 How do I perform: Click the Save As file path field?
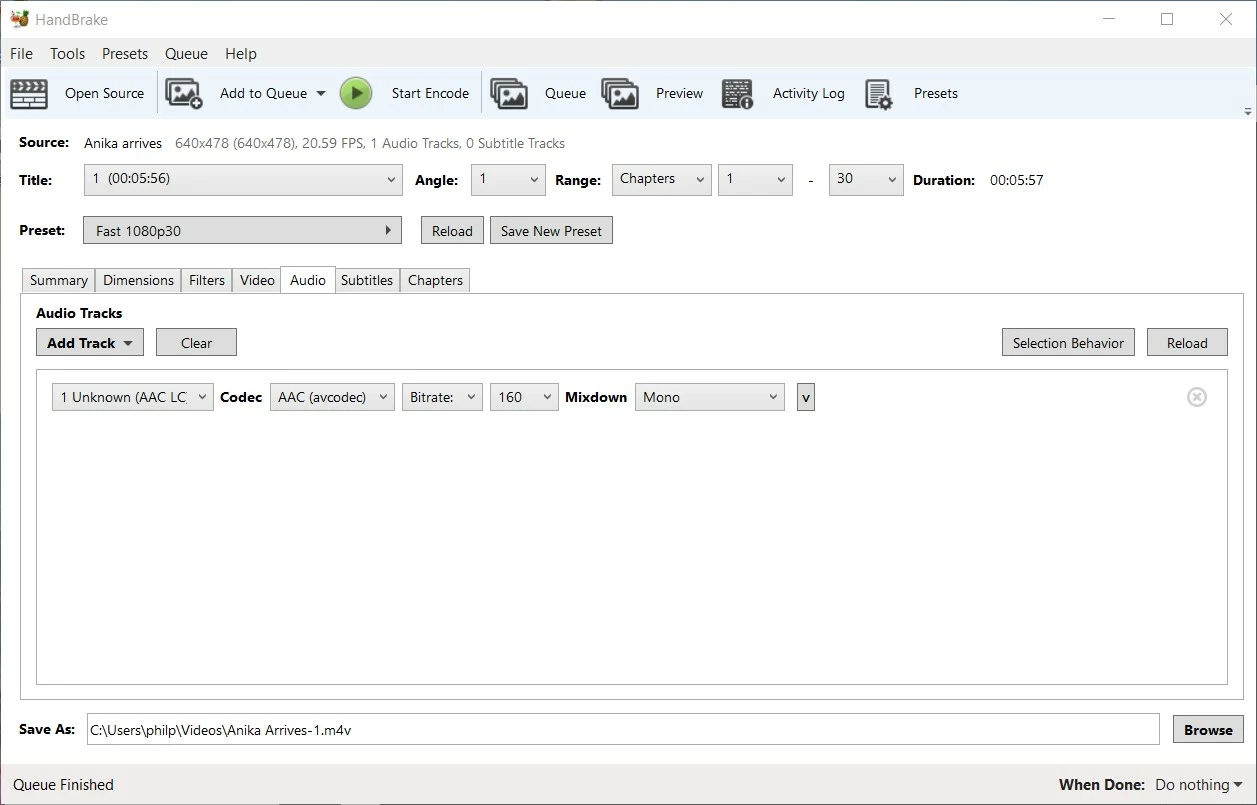click(x=623, y=729)
